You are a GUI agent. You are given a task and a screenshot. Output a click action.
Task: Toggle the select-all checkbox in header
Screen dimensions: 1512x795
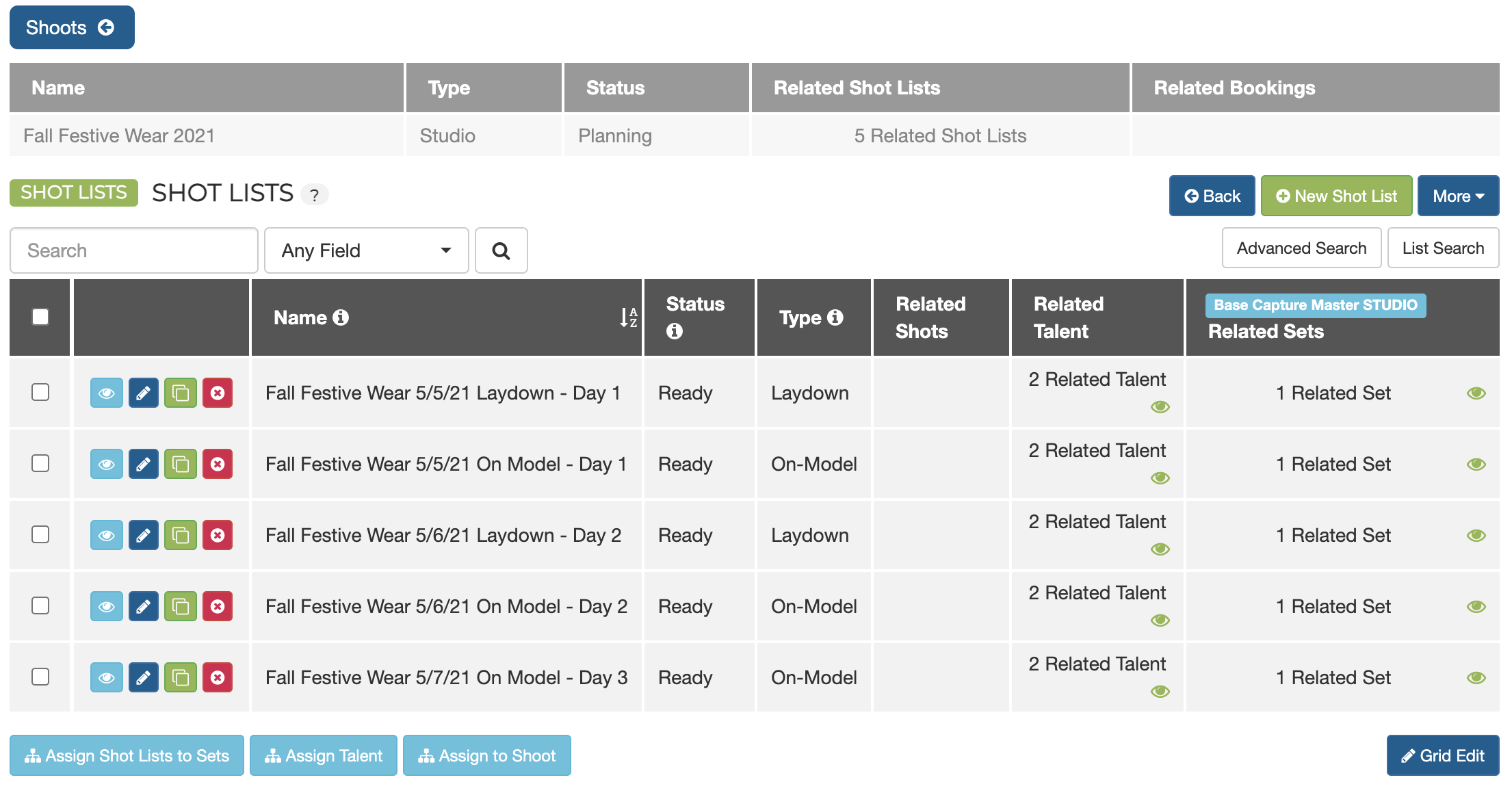pyautogui.click(x=40, y=317)
